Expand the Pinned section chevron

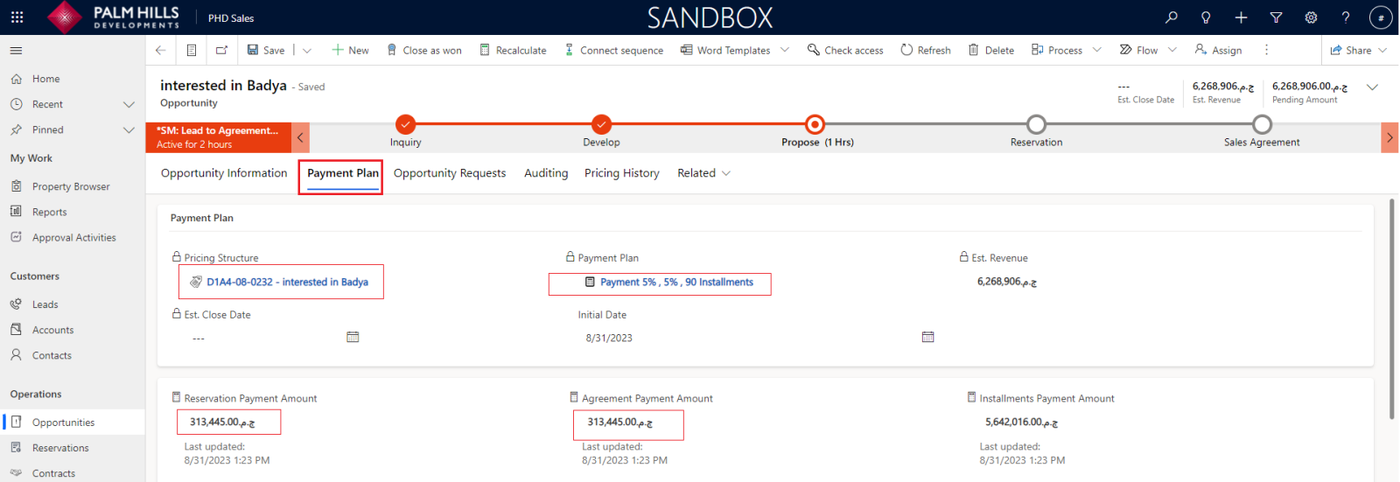[128, 130]
